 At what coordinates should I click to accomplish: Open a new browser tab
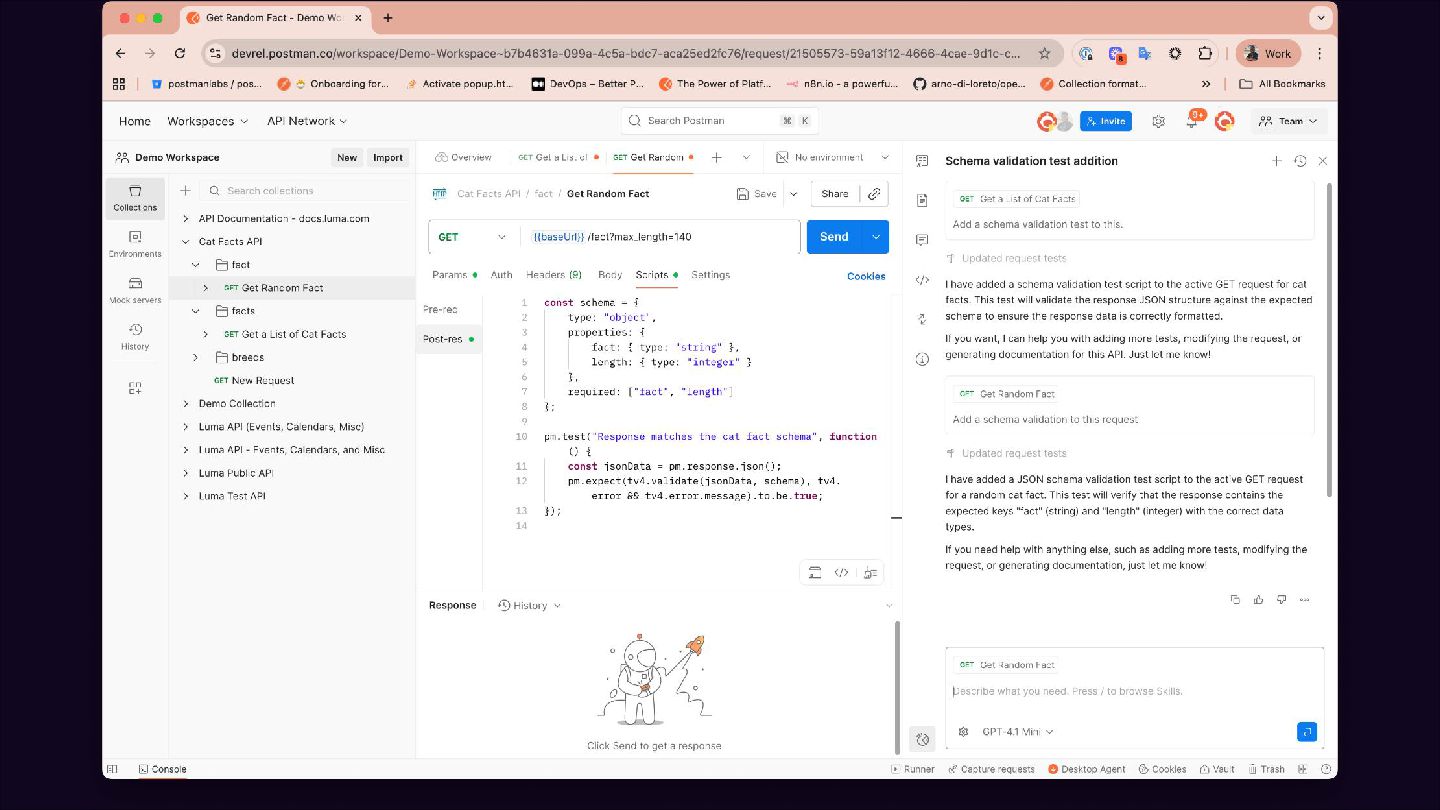(x=388, y=18)
